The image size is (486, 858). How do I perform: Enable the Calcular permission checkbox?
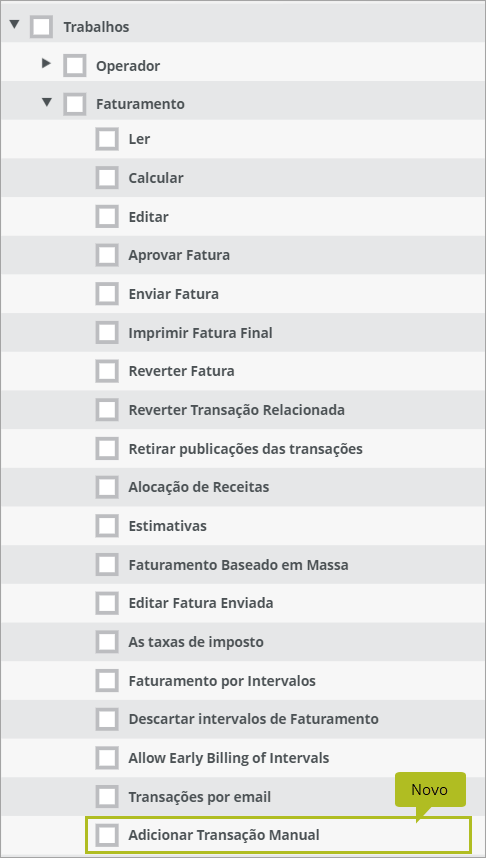point(107,178)
